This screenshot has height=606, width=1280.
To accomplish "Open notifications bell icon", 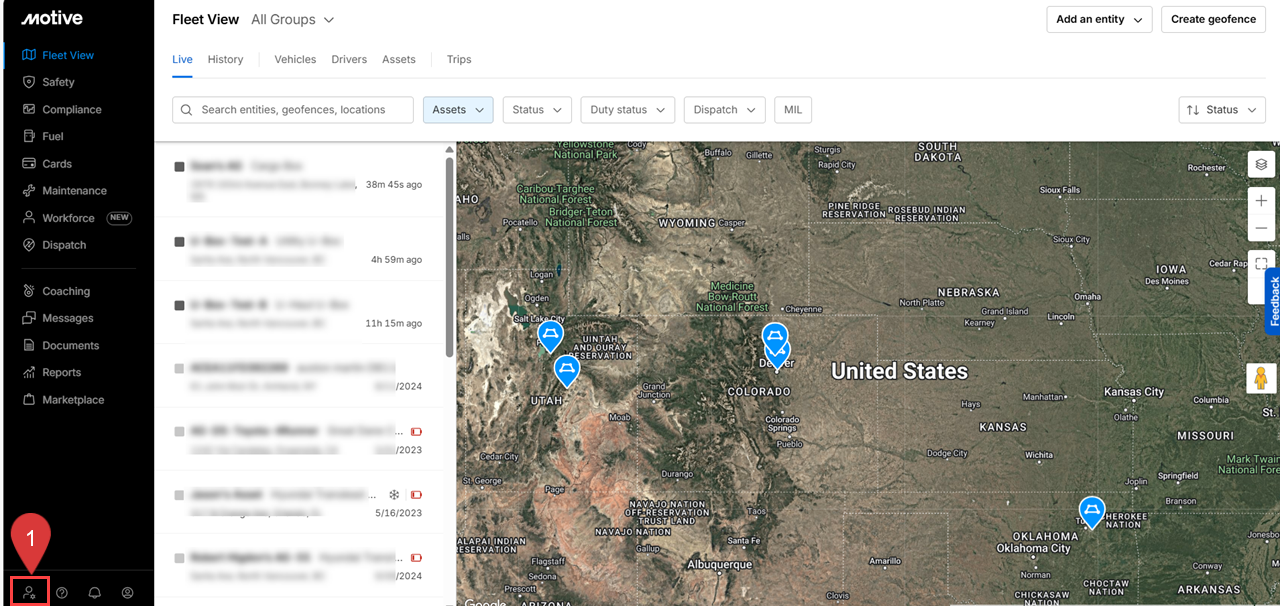I will (95, 592).
